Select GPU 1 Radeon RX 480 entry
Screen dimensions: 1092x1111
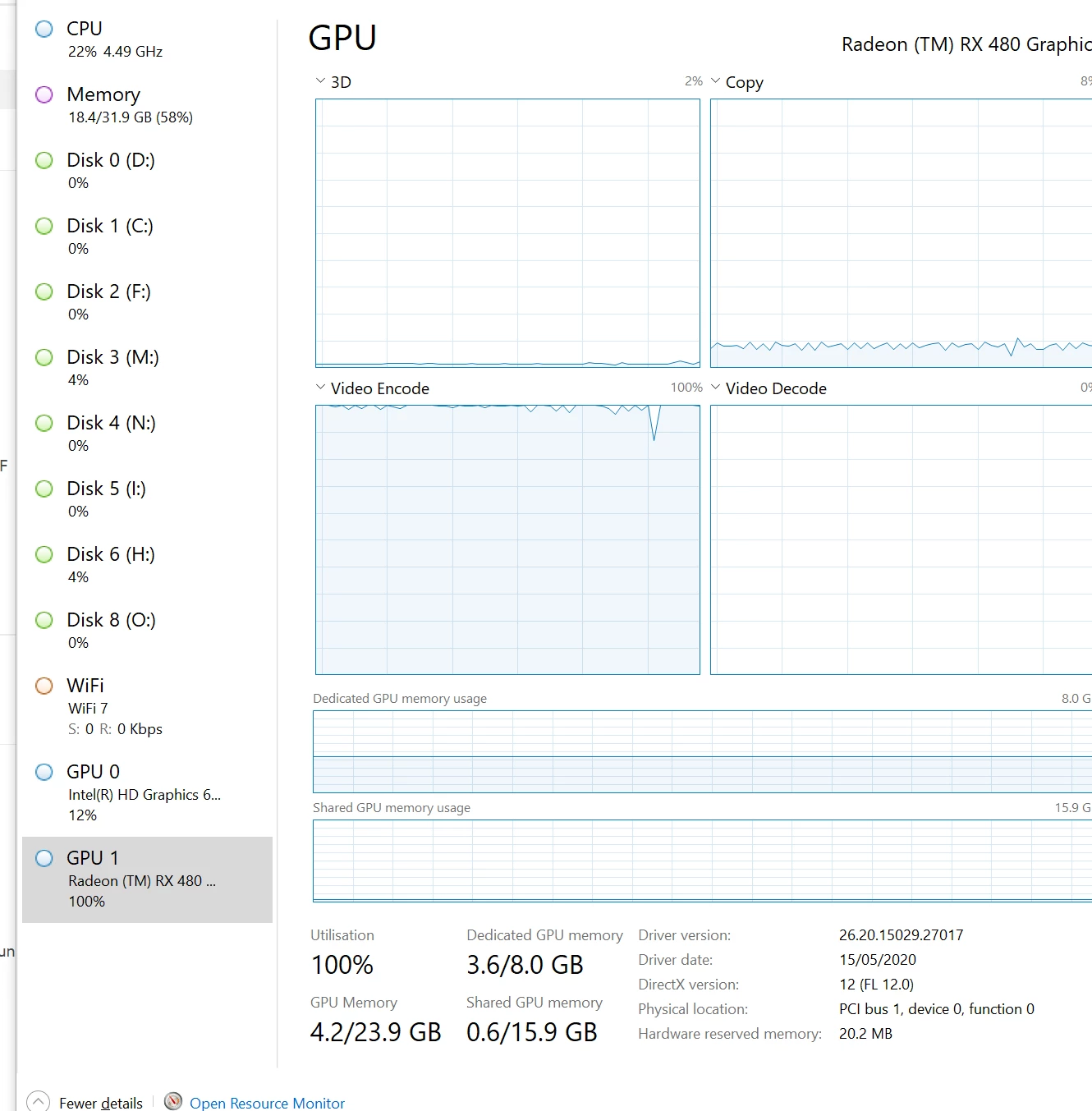tap(148, 879)
